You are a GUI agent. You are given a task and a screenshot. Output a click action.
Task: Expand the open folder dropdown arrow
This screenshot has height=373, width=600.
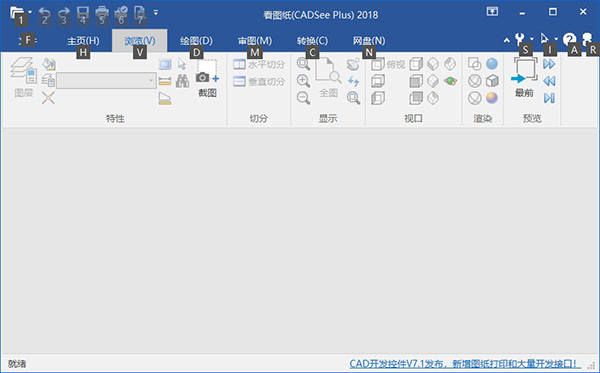(30, 12)
